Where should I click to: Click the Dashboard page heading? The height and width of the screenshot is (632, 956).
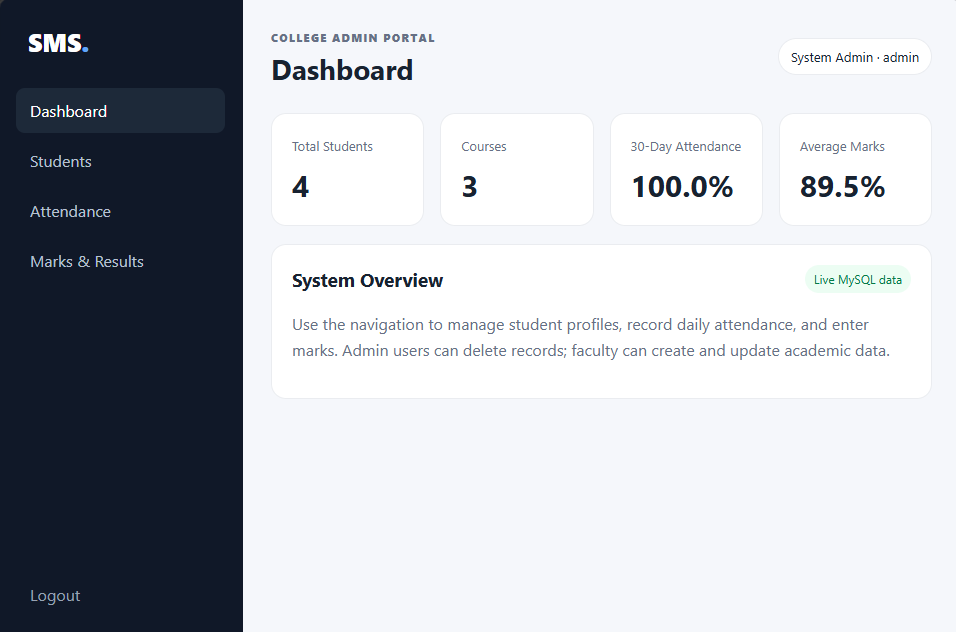click(x=342, y=71)
